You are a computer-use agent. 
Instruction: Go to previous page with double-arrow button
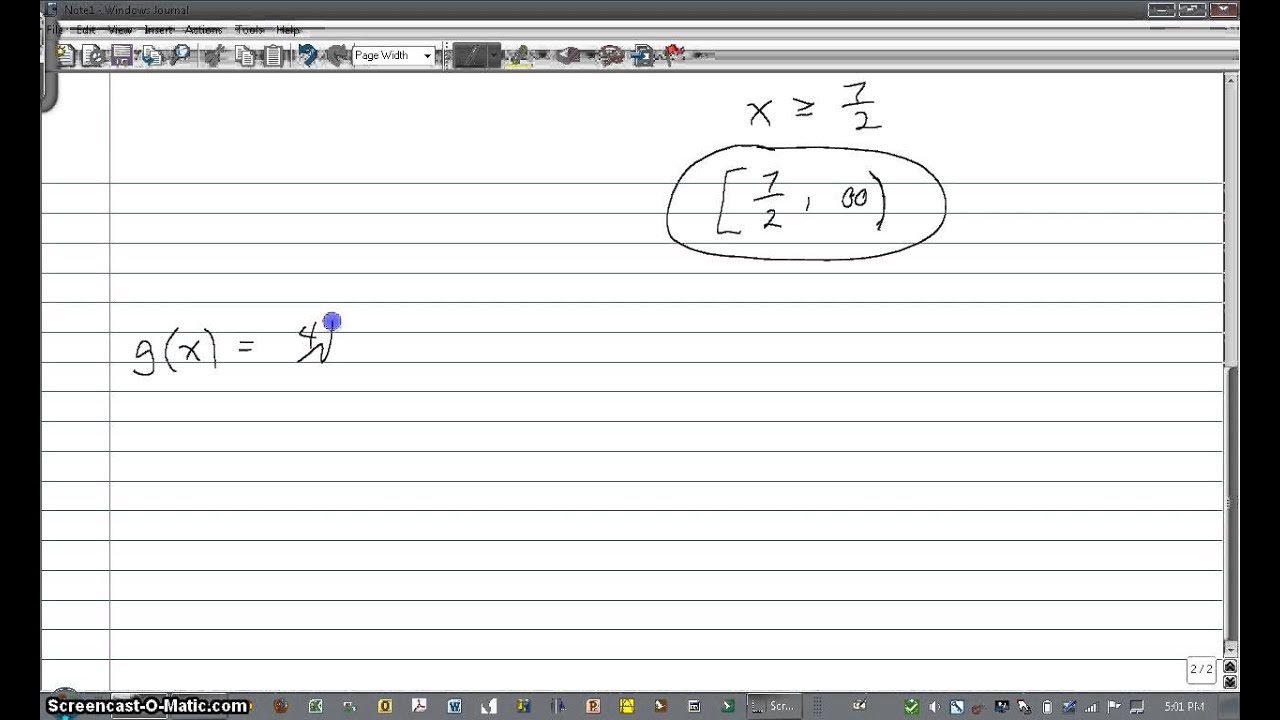point(1230,666)
